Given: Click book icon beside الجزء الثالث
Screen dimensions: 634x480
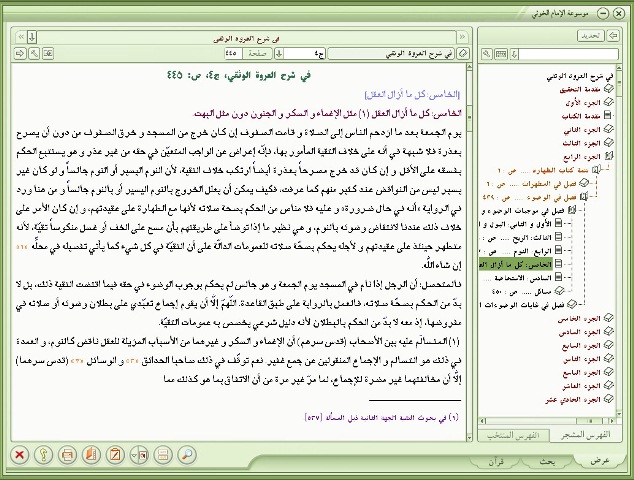Looking at the screenshot, I should [608, 143].
